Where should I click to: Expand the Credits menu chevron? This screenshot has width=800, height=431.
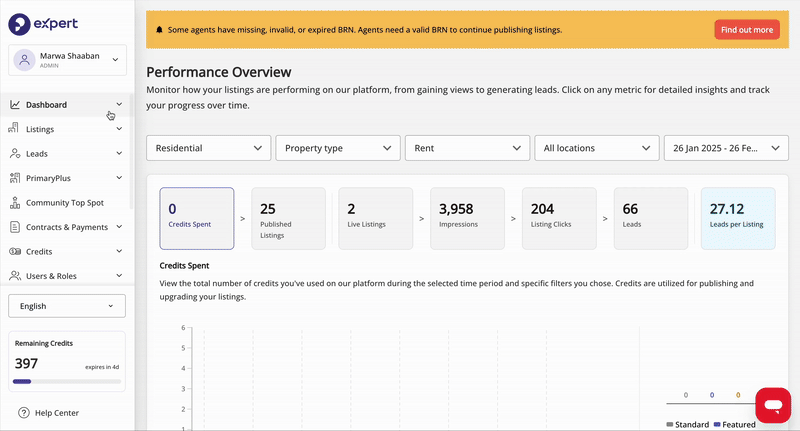point(119,251)
